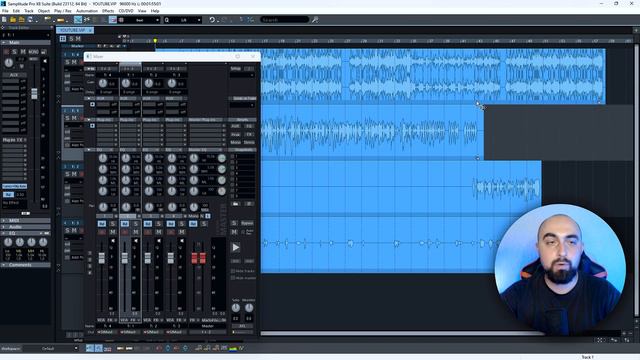Click the yellow playhead marker on timeline ruler
640x360 pixels.
[x=155, y=41]
